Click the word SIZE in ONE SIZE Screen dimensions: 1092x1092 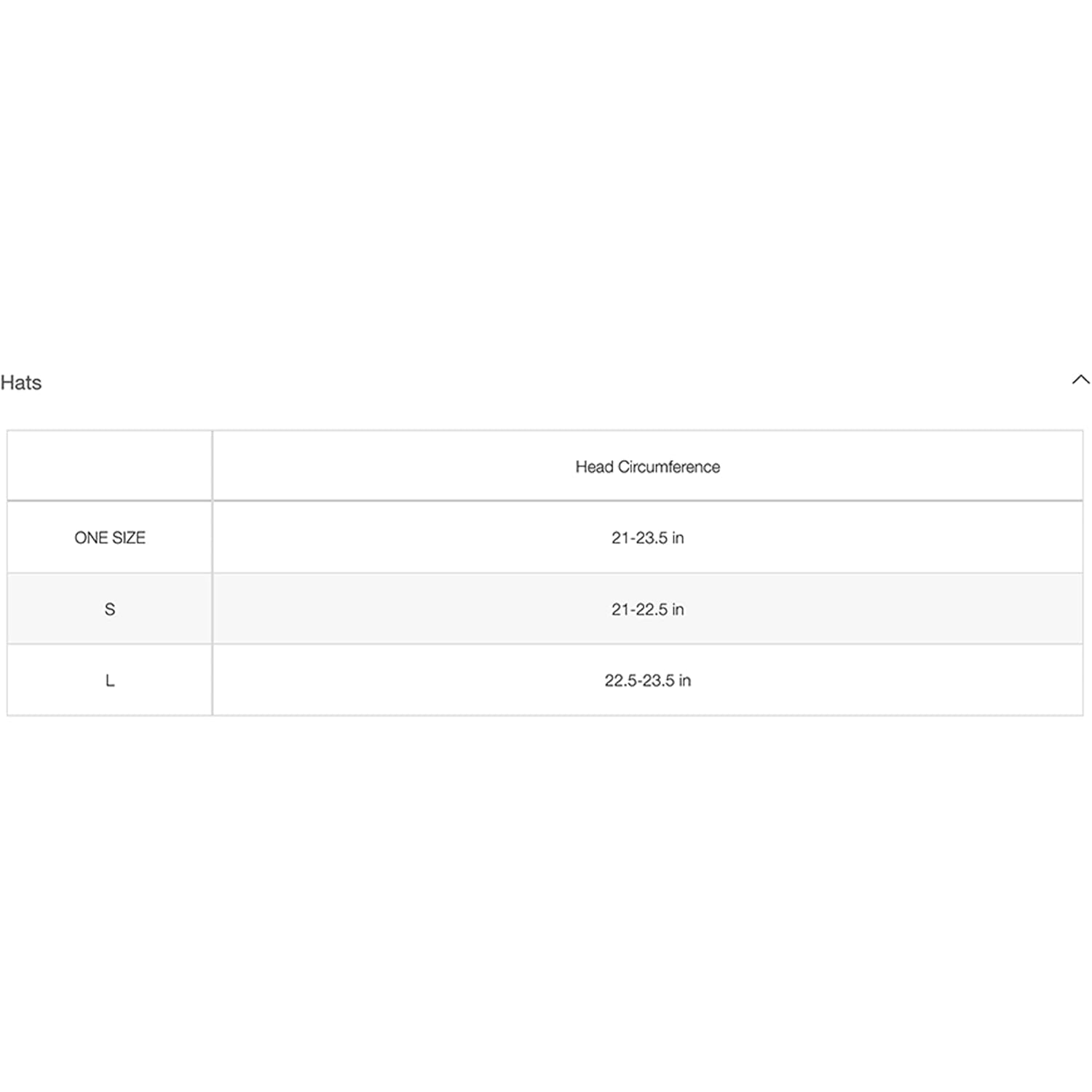pos(129,538)
